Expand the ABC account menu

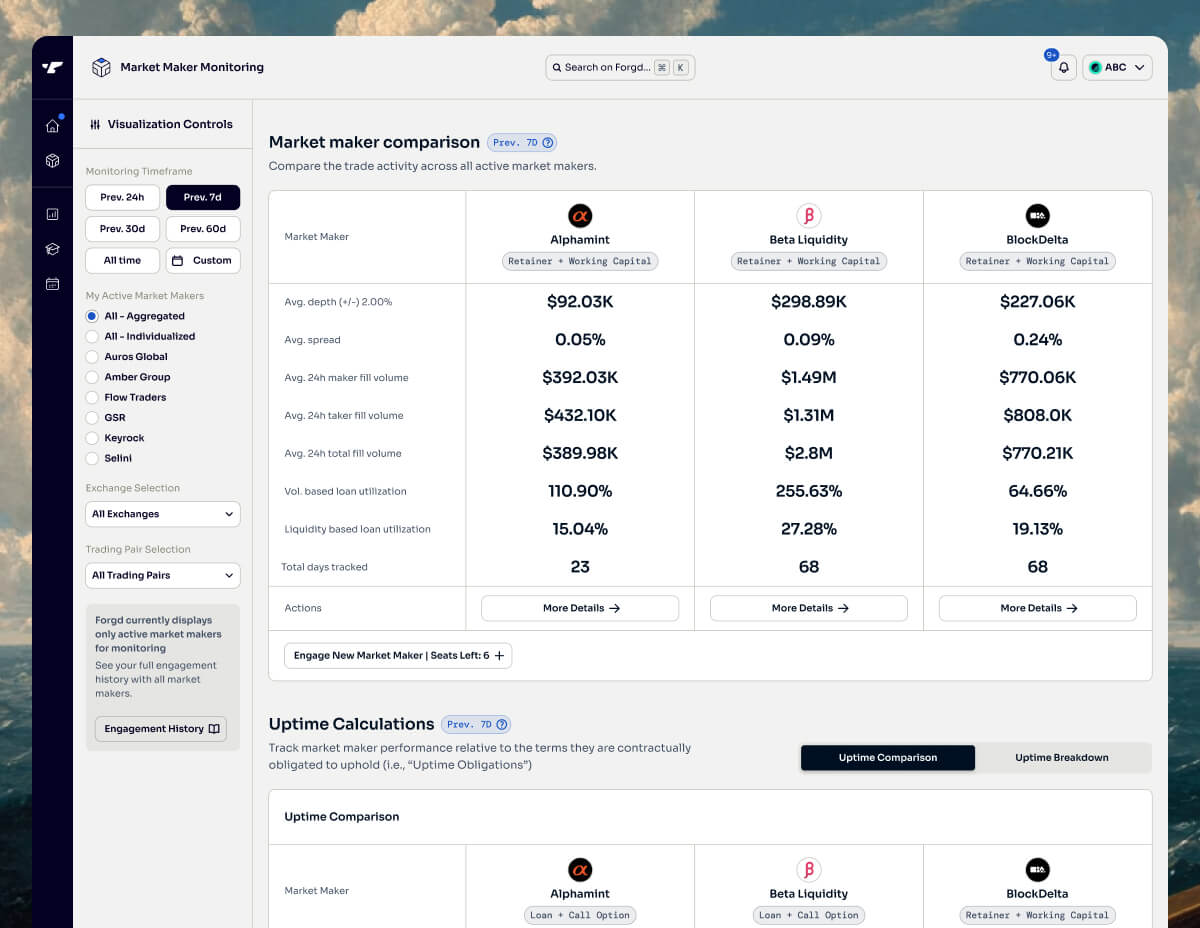(x=1117, y=68)
